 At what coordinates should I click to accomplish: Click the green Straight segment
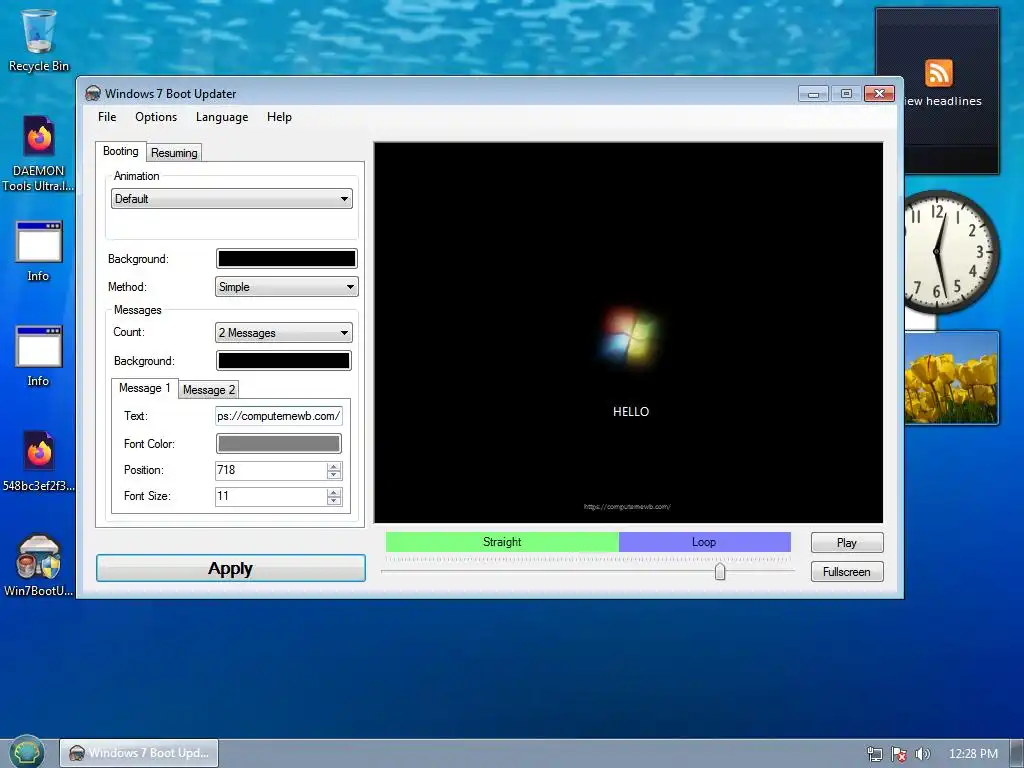tap(502, 542)
